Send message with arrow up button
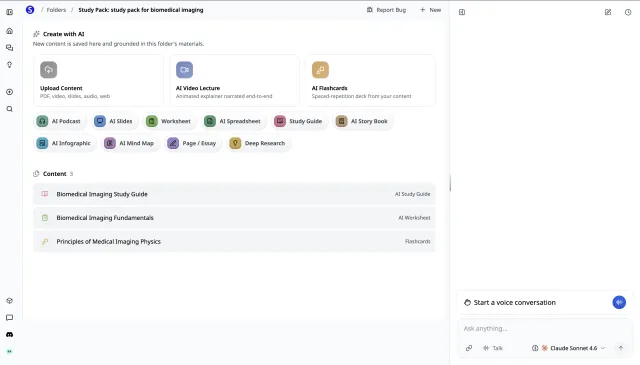The image size is (640, 365). [620, 348]
